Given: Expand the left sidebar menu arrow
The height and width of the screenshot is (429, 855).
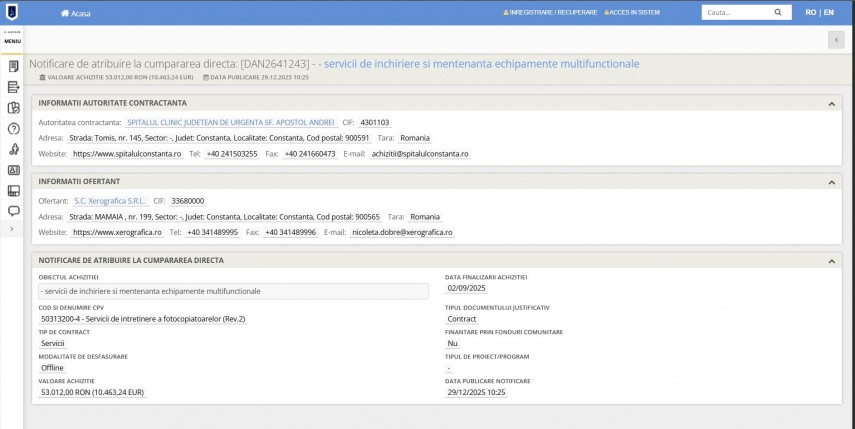Looking at the screenshot, I should 12,230.
